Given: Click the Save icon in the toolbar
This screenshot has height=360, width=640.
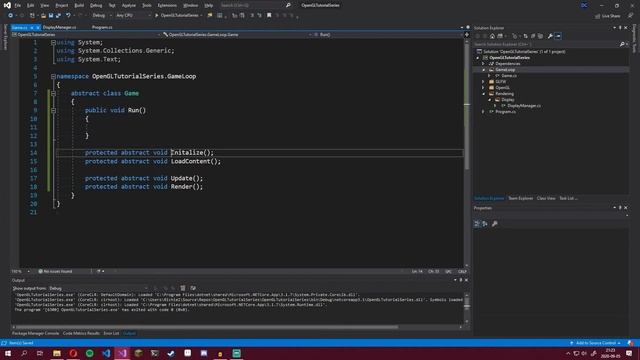Looking at the screenshot, I should coord(51,16).
